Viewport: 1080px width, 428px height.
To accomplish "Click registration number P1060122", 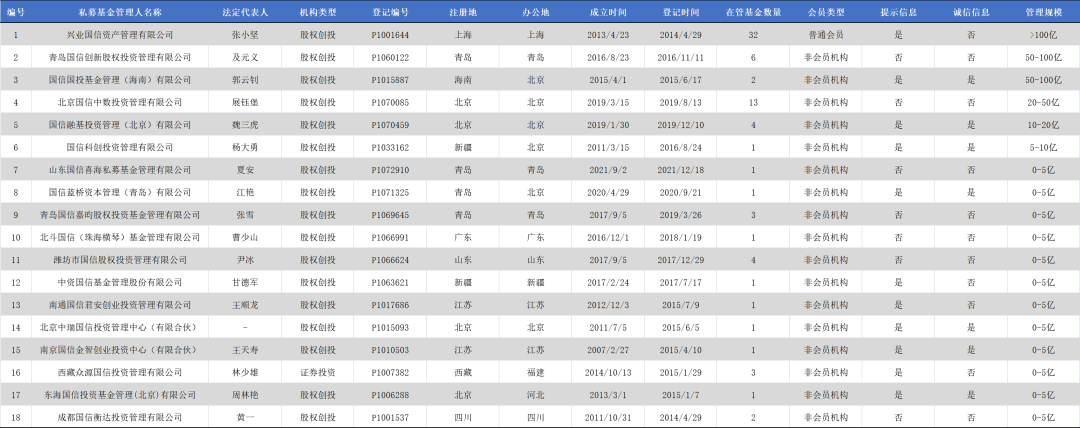I will coord(390,57).
